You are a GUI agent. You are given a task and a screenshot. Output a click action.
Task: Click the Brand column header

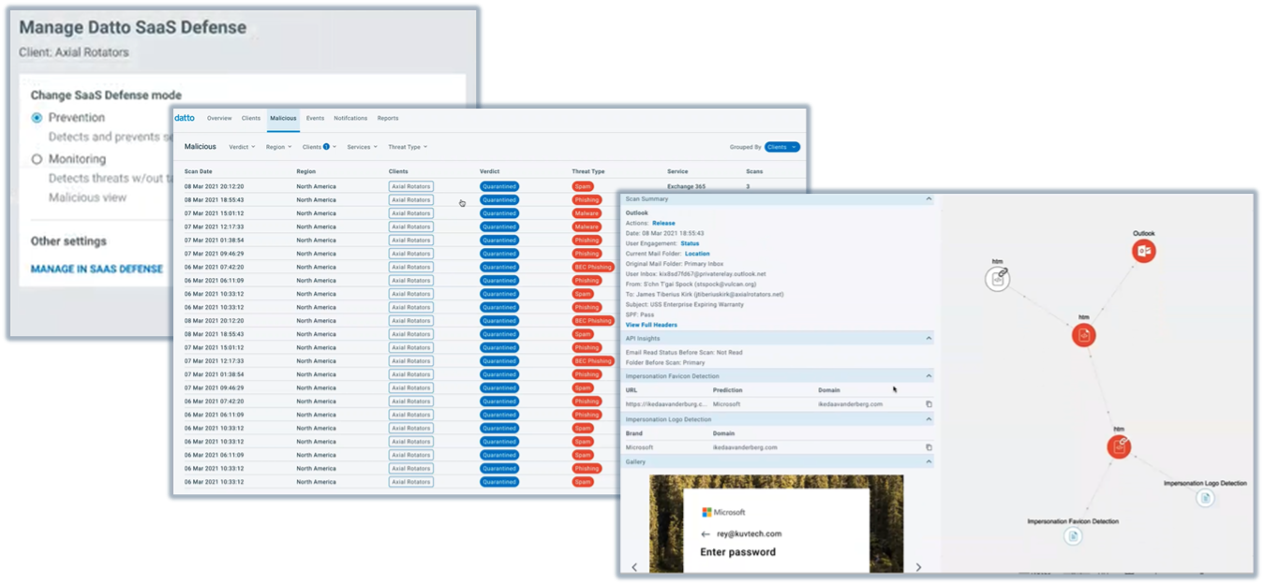(x=632, y=433)
